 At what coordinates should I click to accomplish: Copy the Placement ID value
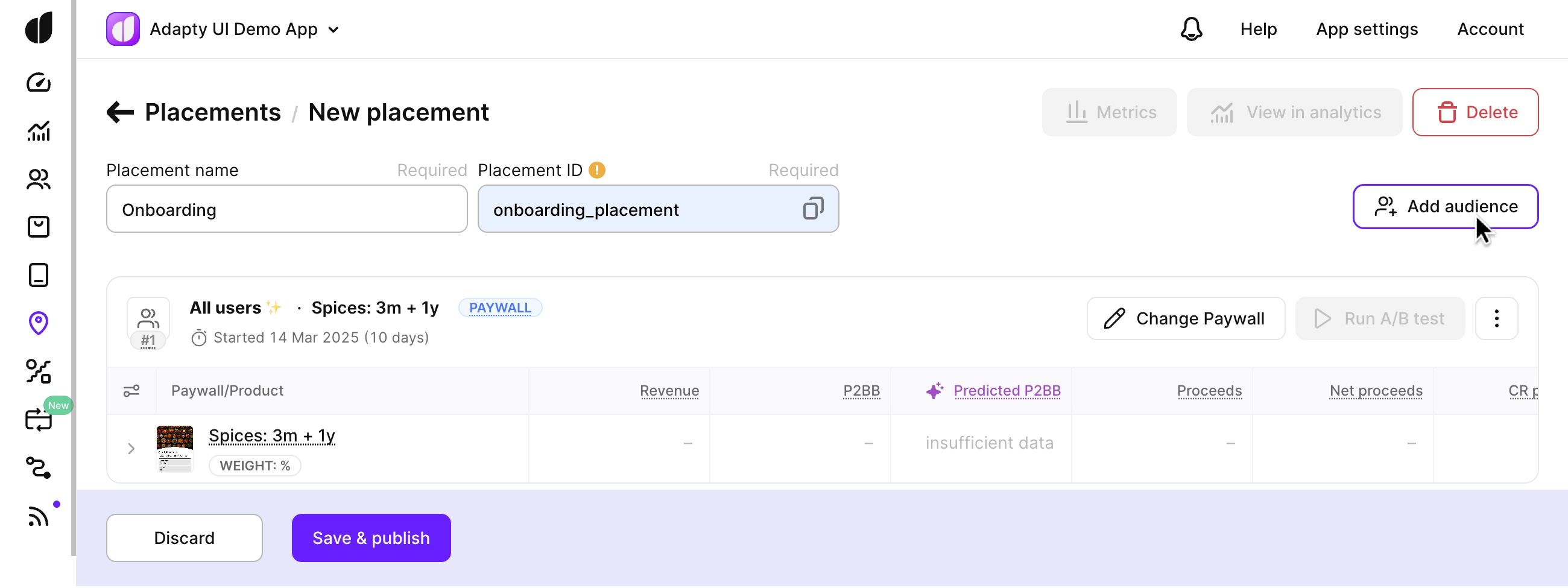(x=812, y=209)
